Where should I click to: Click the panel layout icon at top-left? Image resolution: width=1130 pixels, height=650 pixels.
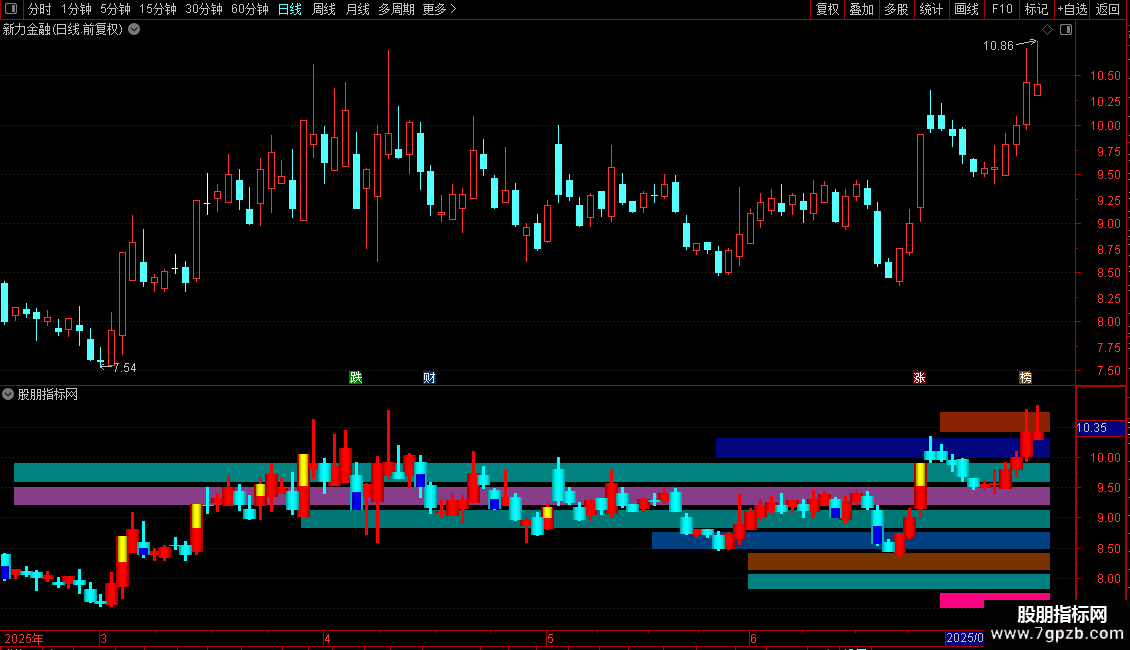coord(11,9)
